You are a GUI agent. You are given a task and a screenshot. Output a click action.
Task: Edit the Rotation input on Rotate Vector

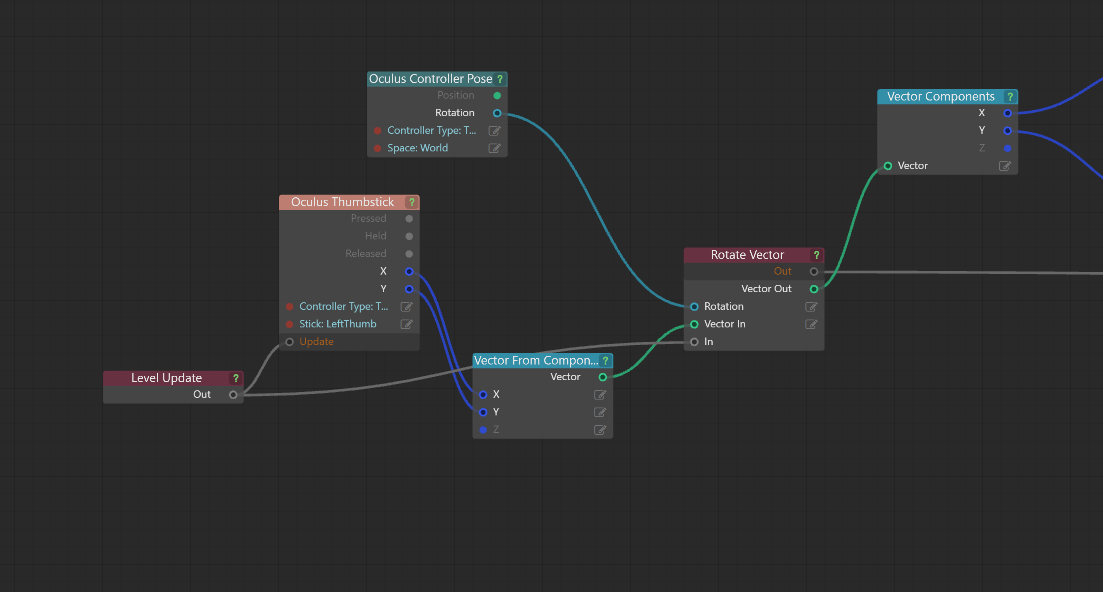[811, 306]
